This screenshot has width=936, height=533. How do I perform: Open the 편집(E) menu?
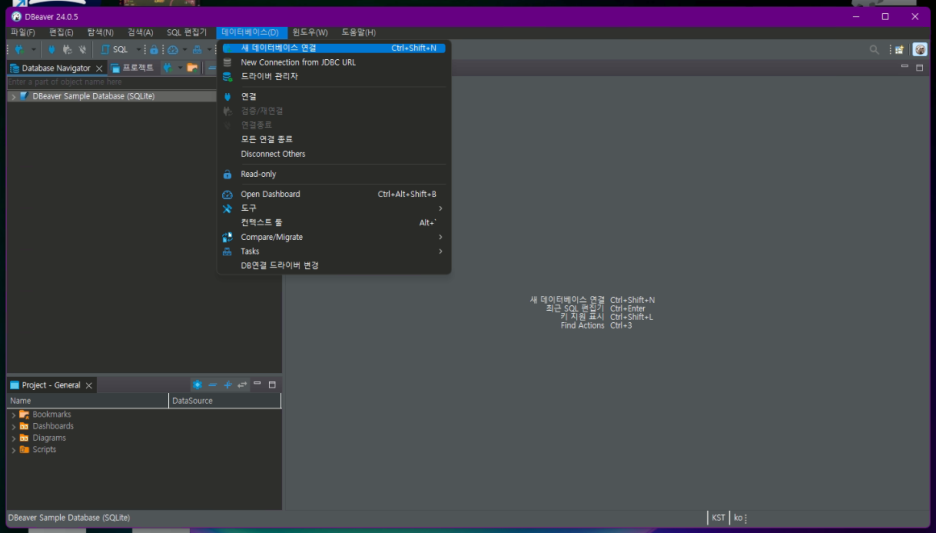click(61, 32)
